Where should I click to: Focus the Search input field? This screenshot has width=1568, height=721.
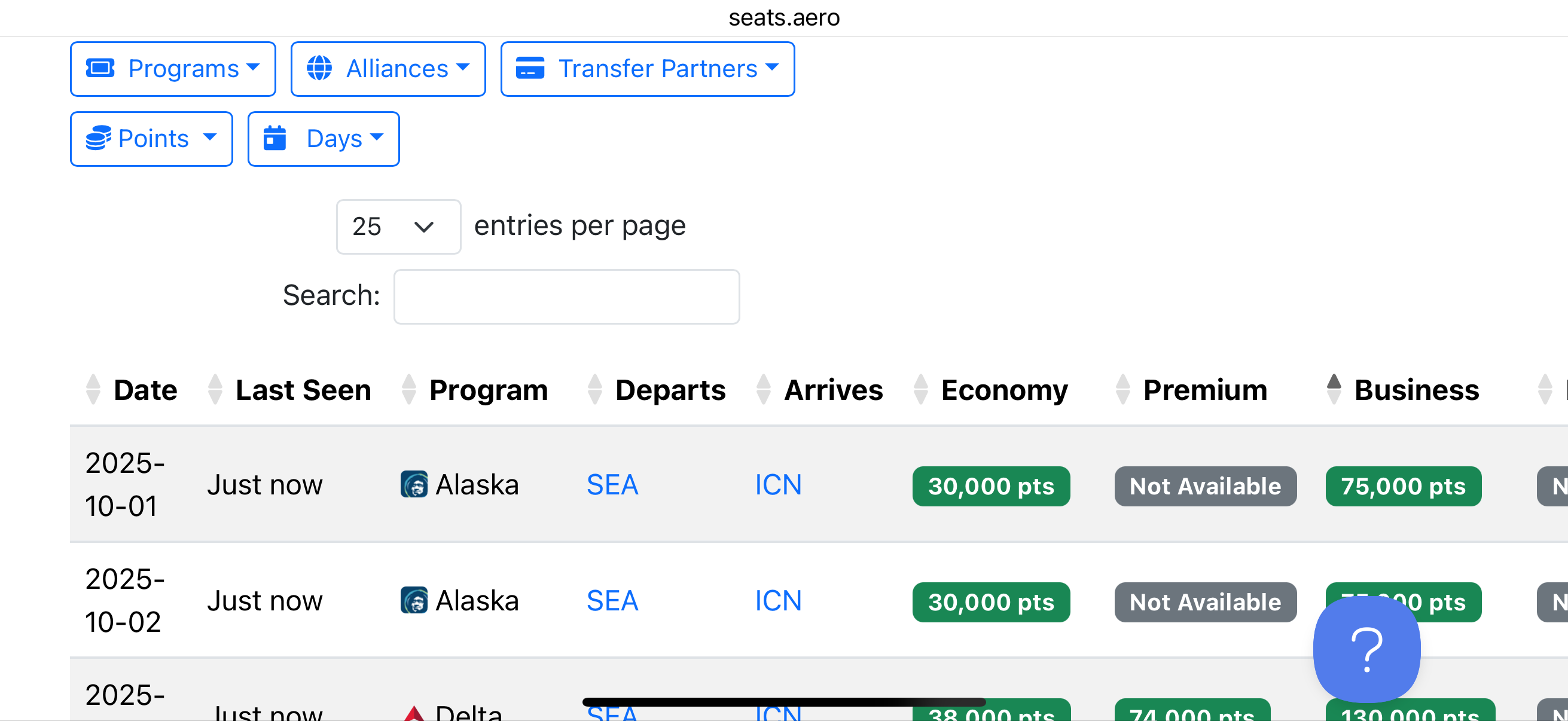click(x=566, y=297)
